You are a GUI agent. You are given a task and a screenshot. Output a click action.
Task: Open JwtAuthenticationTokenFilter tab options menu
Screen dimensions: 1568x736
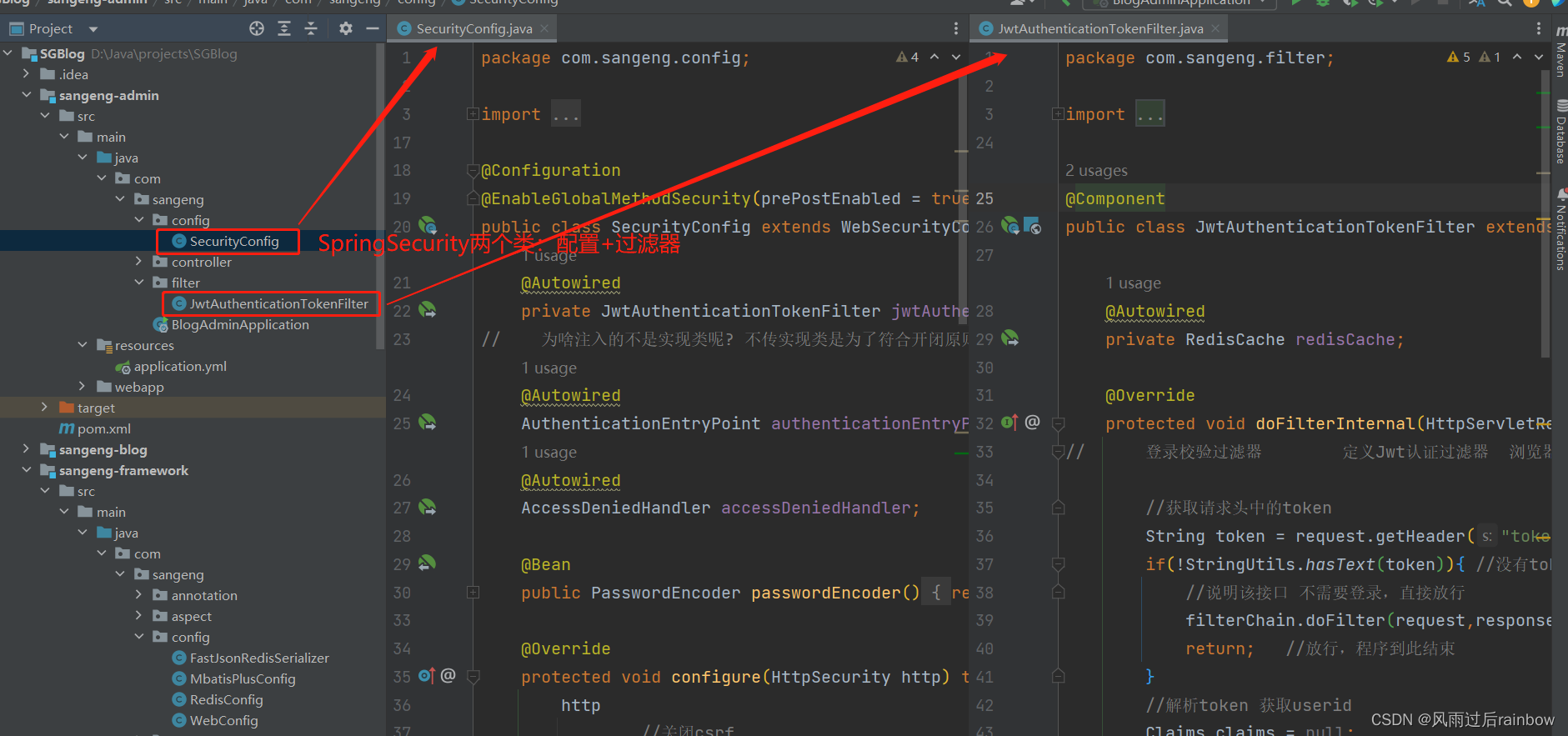click(1539, 28)
